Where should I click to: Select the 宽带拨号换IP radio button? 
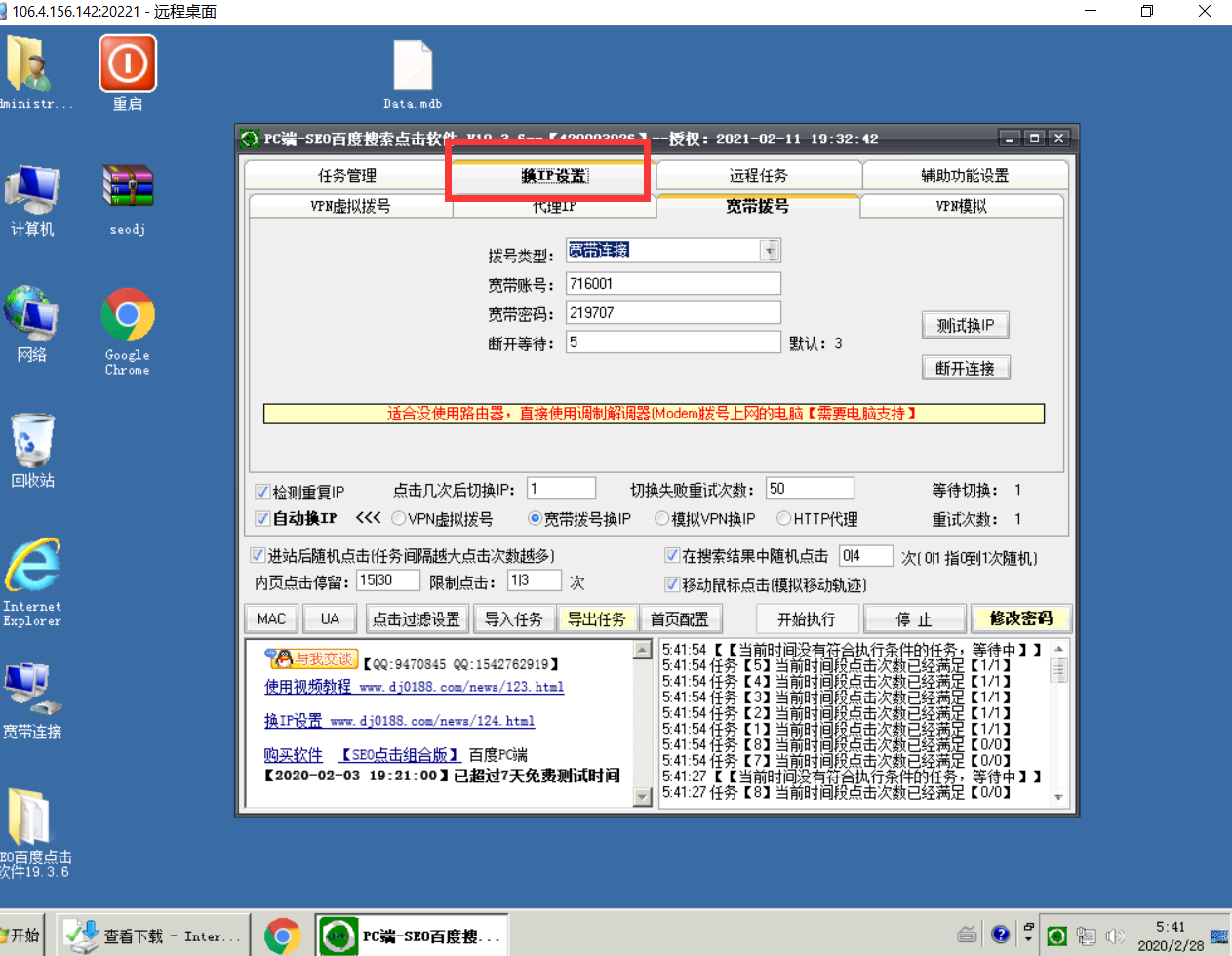(535, 518)
